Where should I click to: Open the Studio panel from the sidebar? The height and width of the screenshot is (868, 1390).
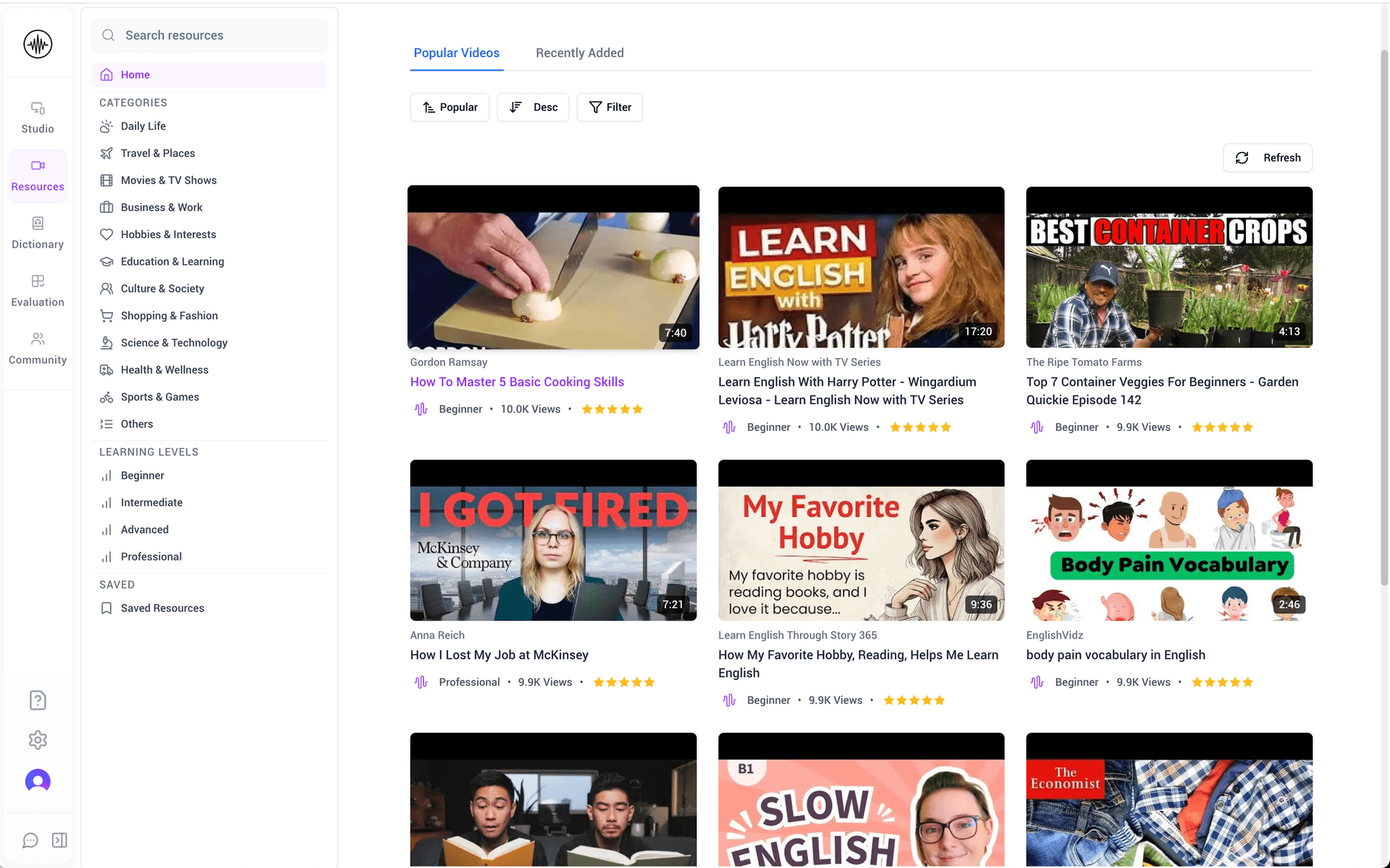click(37, 116)
